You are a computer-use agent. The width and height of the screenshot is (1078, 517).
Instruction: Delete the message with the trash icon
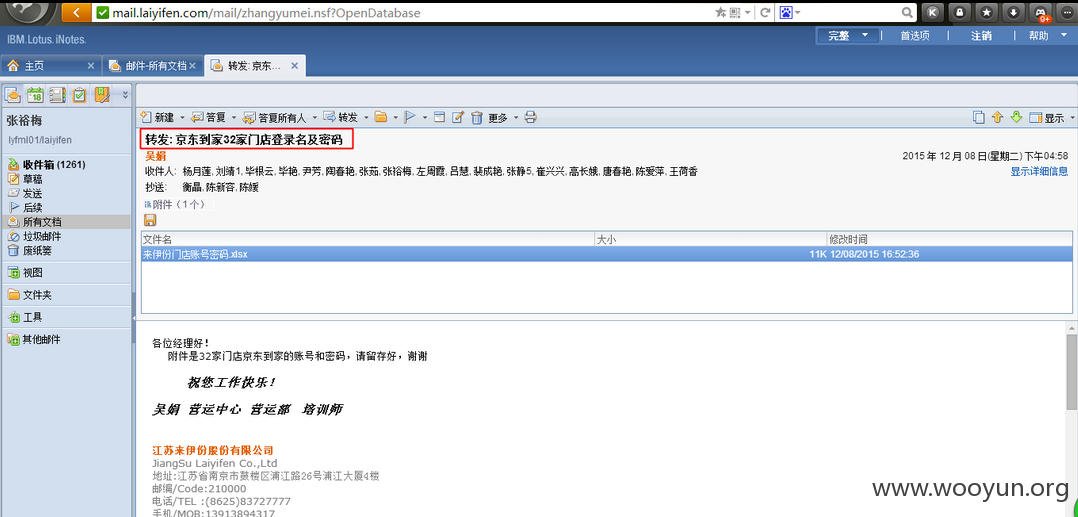point(476,118)
